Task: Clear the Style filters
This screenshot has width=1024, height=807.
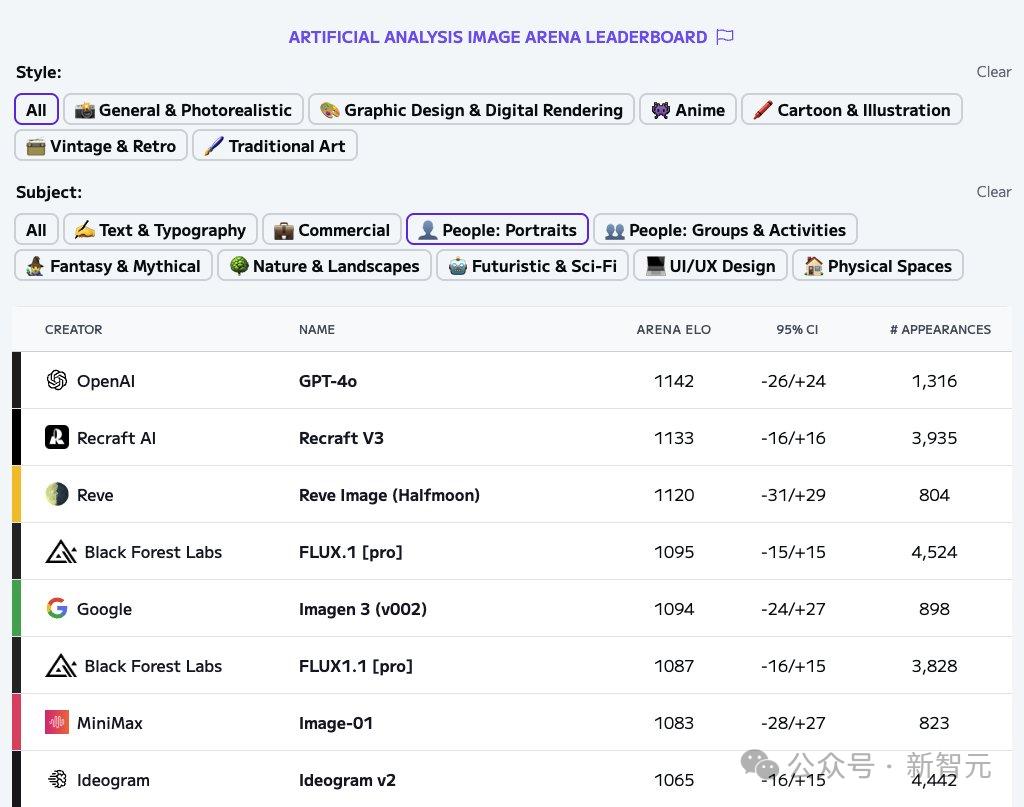Action: tap(994, 72)
